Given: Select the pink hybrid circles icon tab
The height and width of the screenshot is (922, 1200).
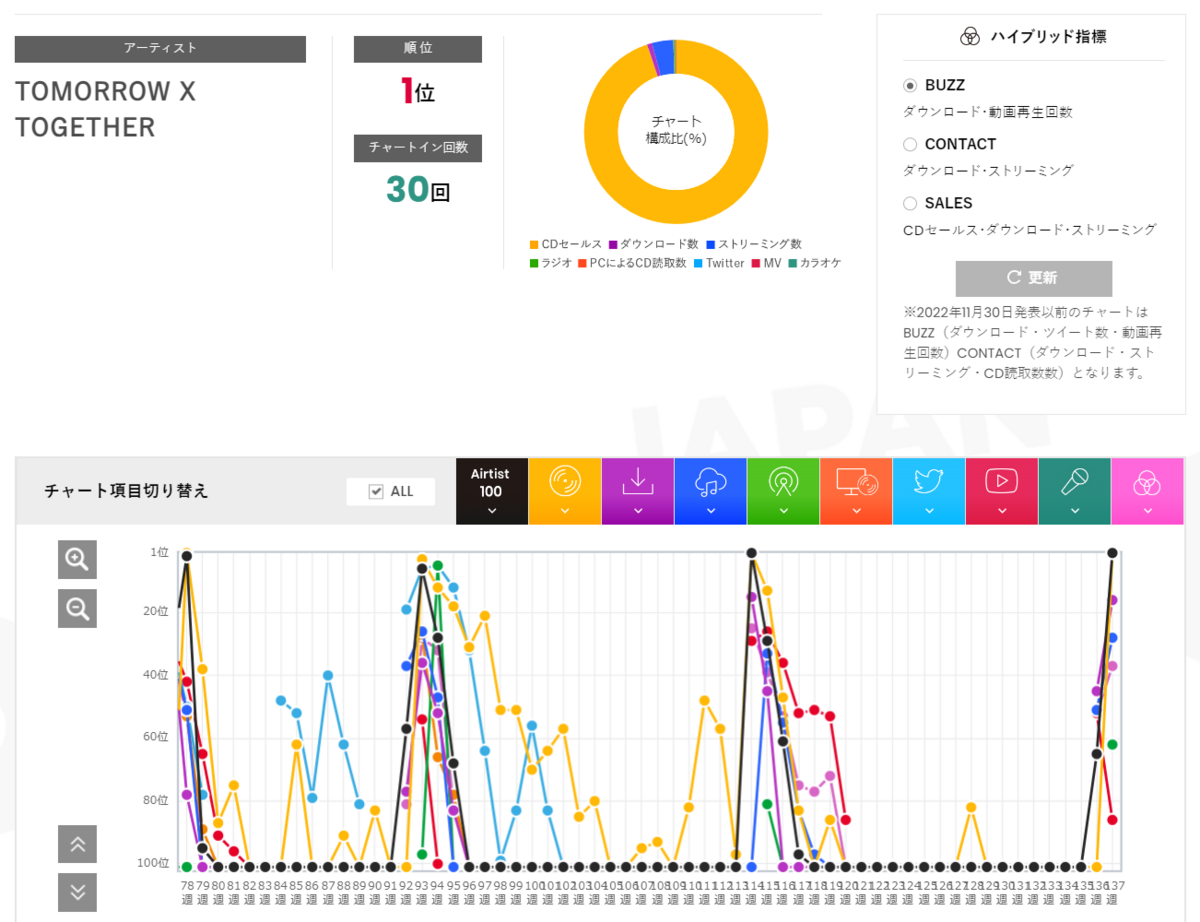Looking at the screenshot, I should (x=1147, y=491).
